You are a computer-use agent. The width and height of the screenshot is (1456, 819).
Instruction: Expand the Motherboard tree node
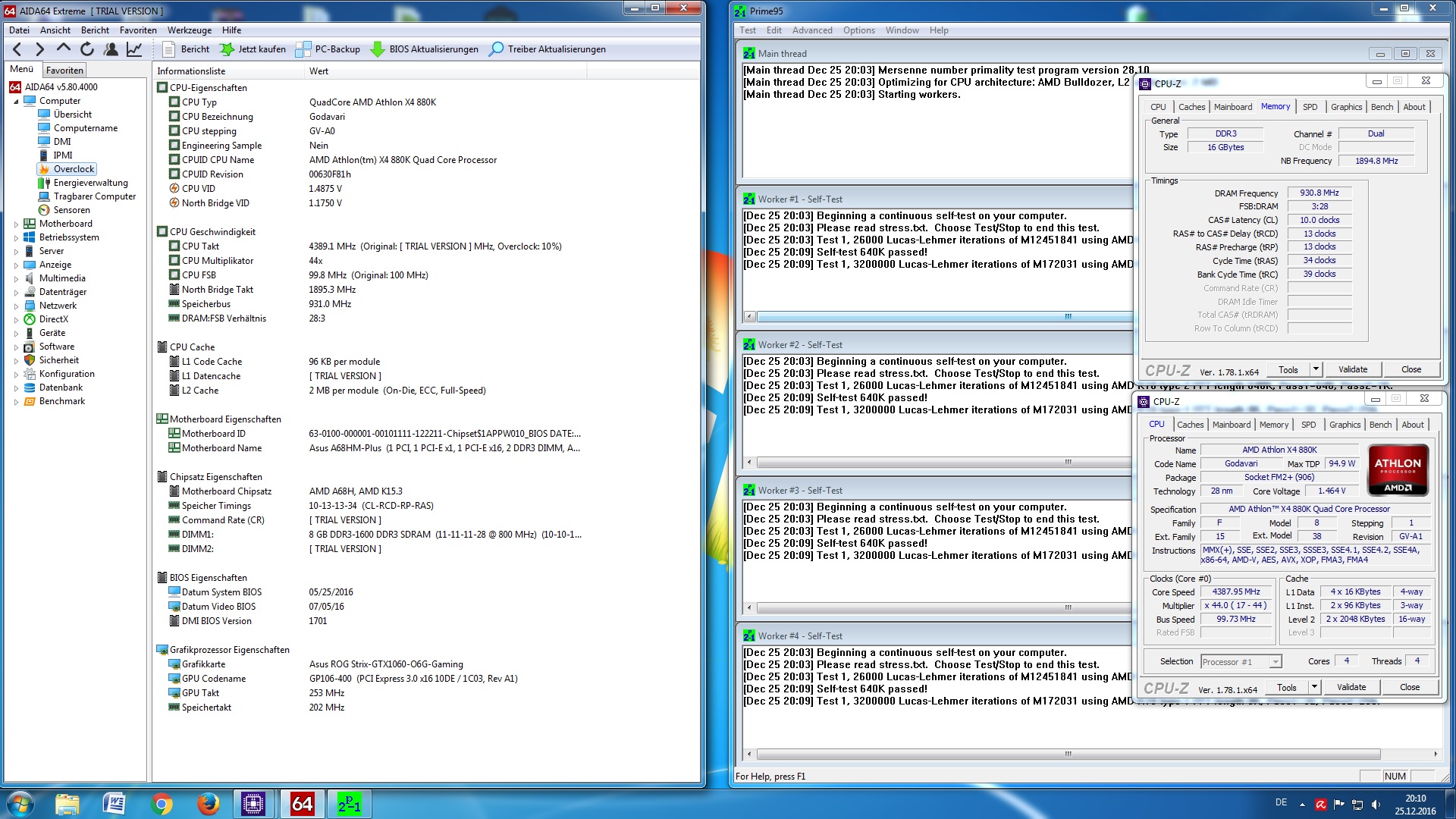point(16,224)
